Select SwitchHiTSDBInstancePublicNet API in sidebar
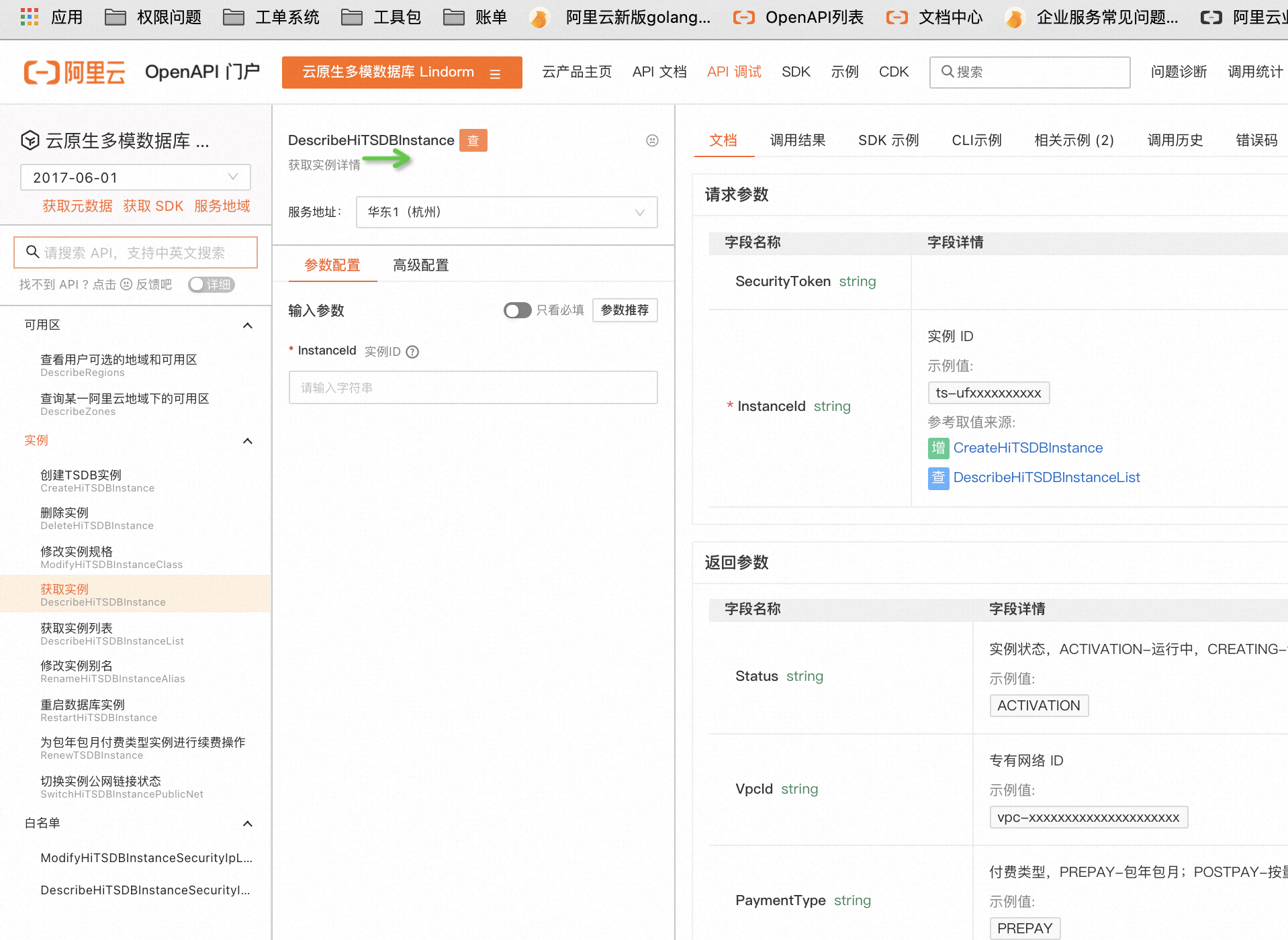This screenshot has width=1288, height=940. [x=122, y=787]
